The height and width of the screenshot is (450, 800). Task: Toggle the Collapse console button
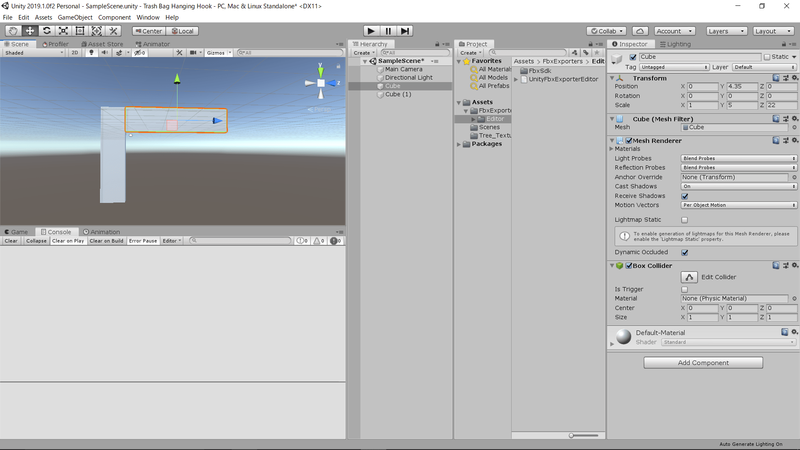tap(36, 241)
